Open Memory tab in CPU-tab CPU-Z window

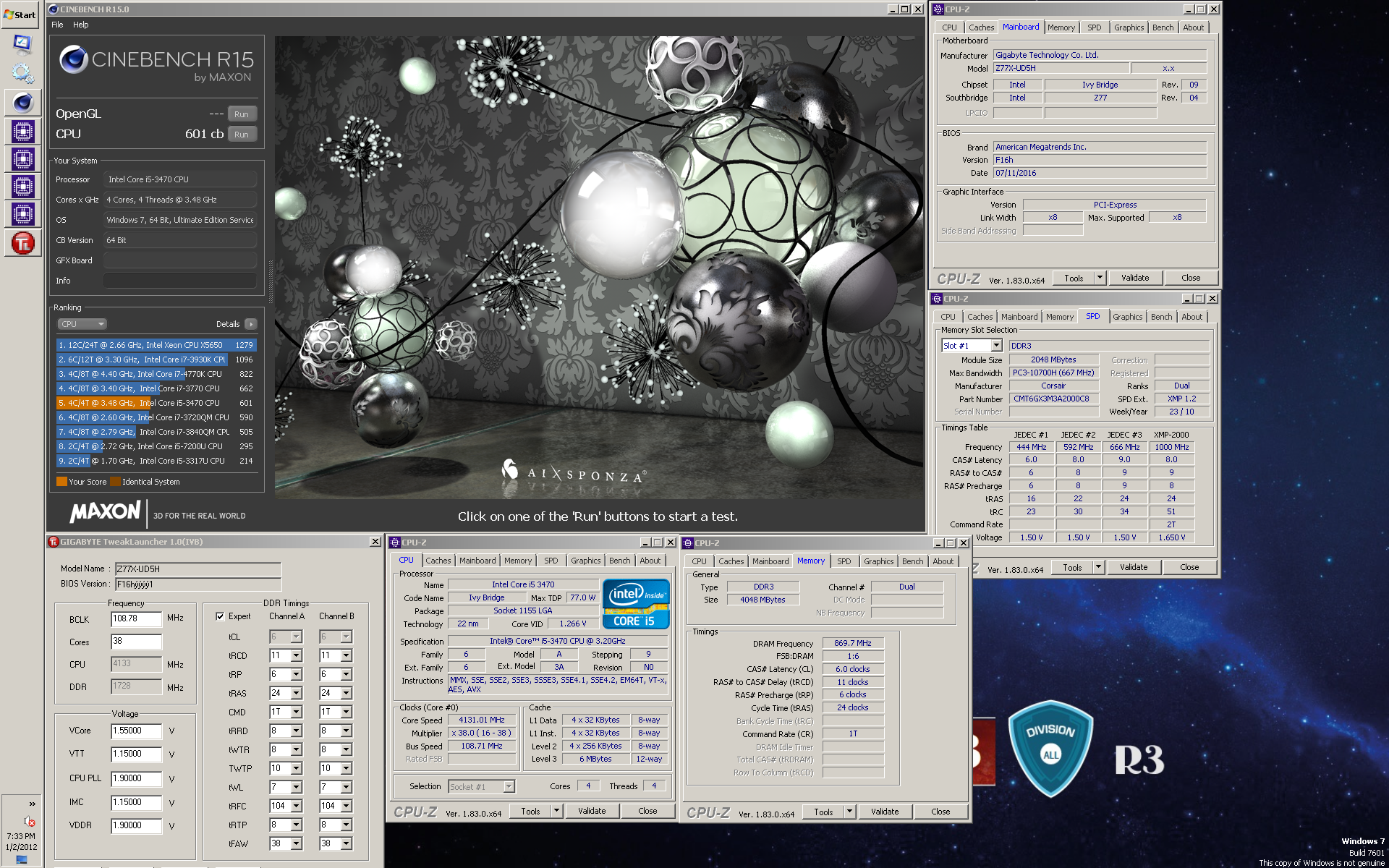[518, 561]
